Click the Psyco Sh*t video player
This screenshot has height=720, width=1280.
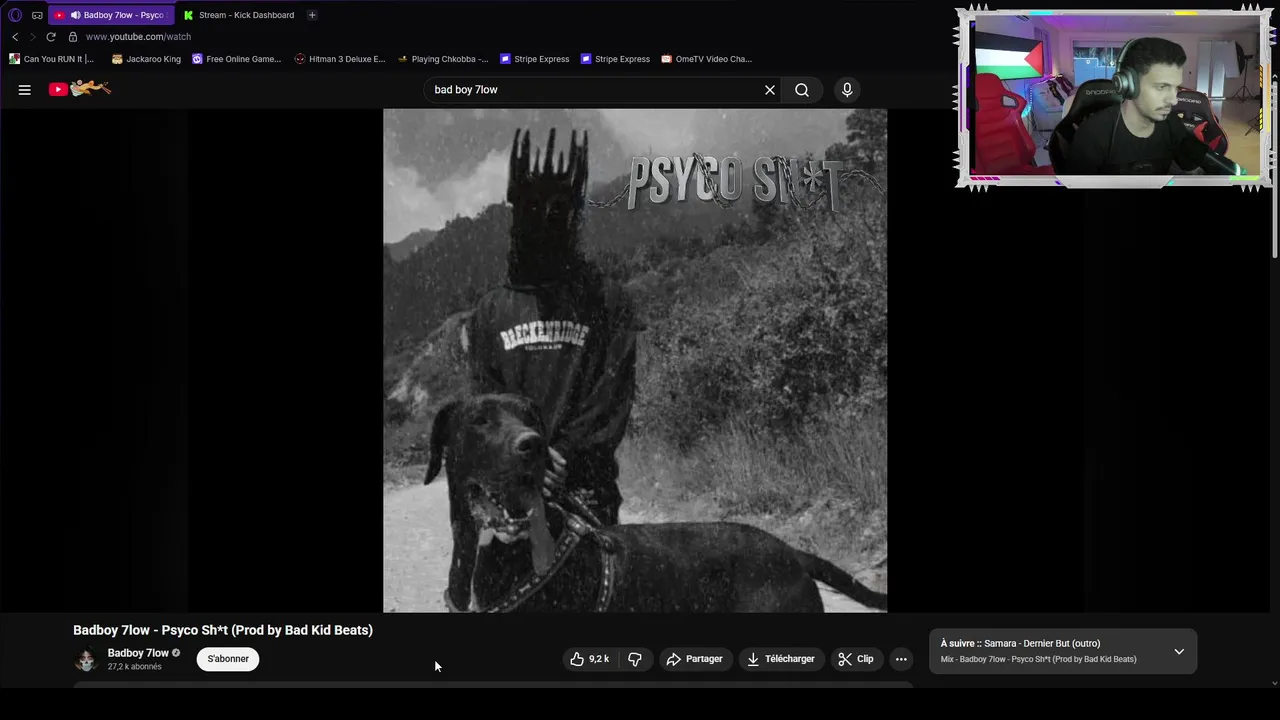click(x=635, y=361)
